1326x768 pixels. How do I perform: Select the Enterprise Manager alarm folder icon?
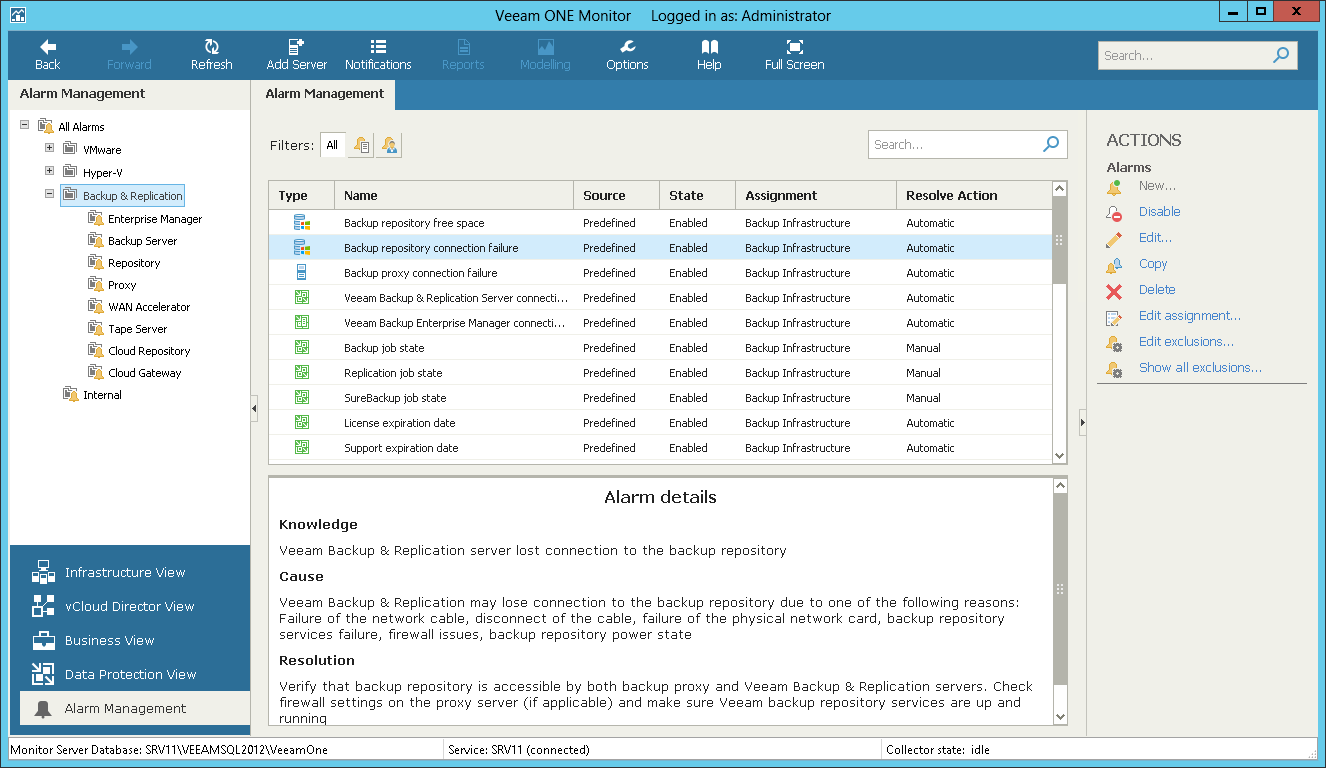pos(96,218)
